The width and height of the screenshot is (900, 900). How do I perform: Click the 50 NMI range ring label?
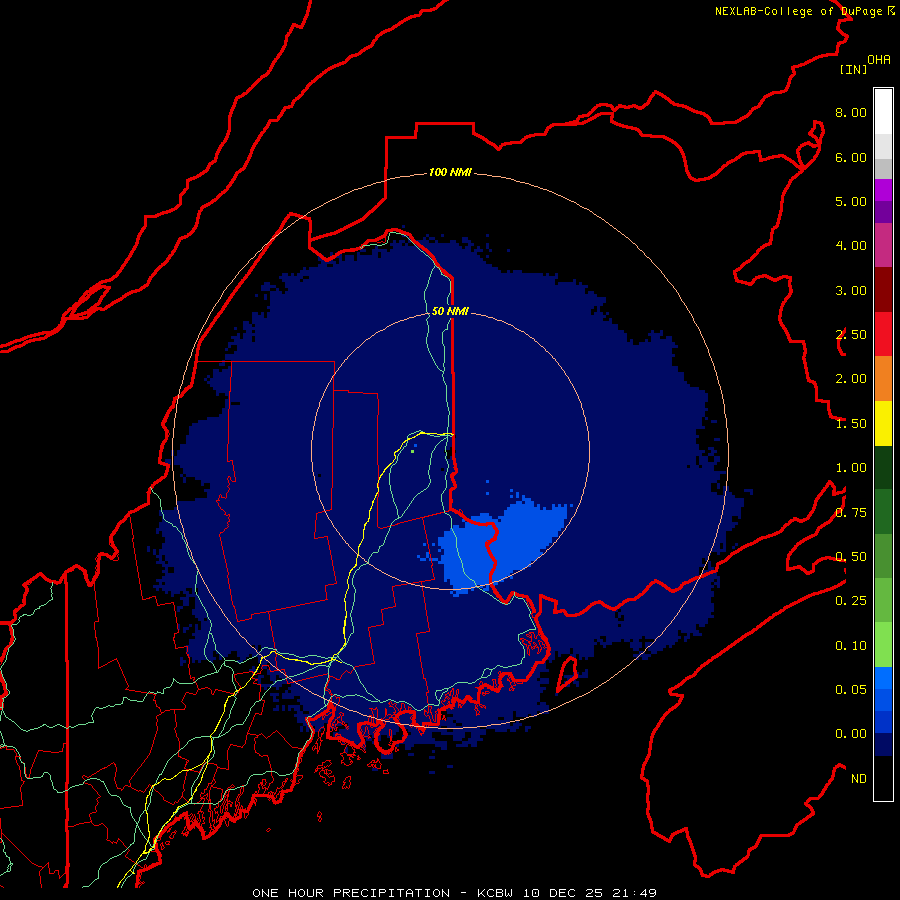(x=451, y=311)
